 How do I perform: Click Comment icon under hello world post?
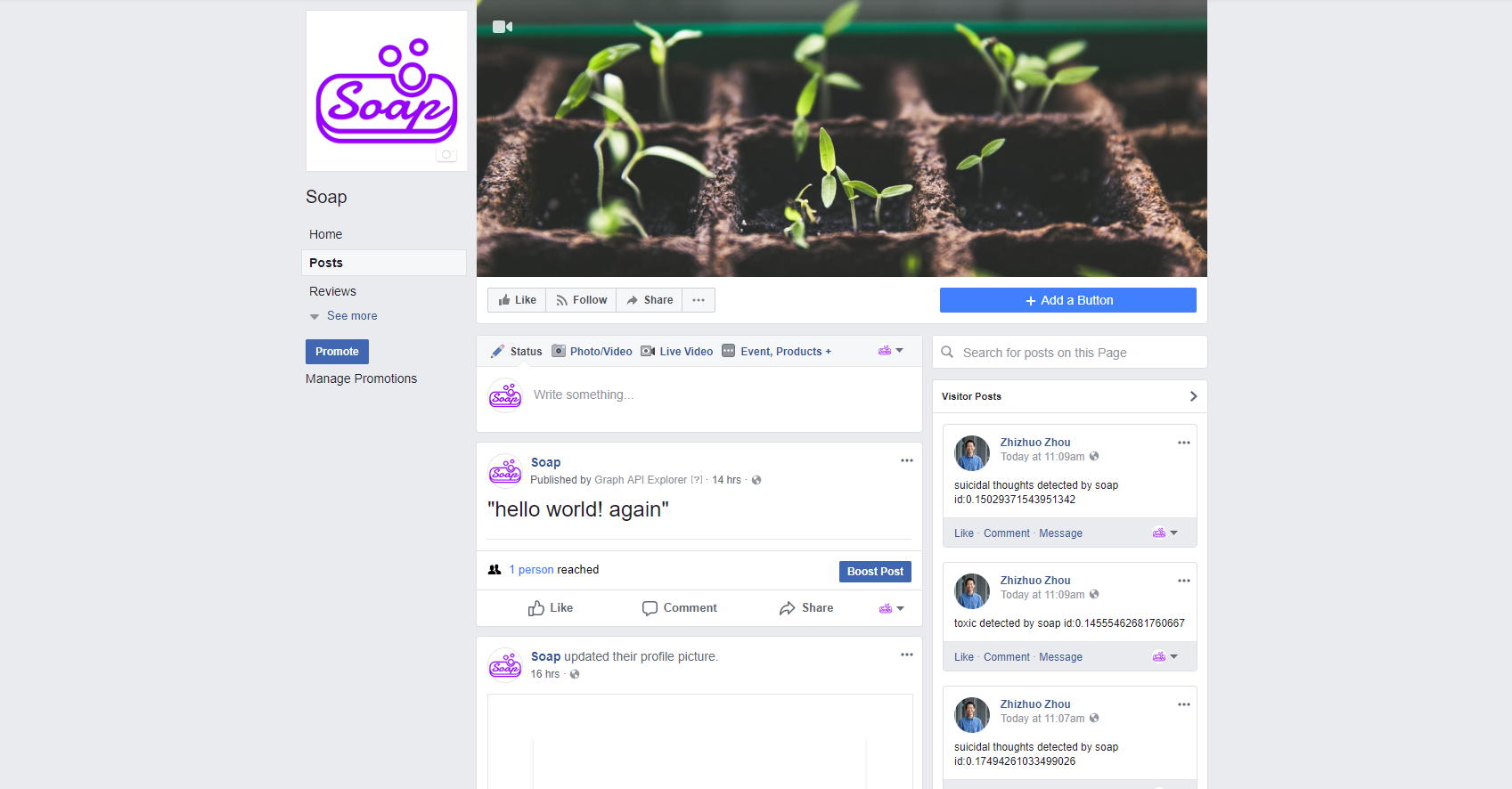(x=650, y=608)
